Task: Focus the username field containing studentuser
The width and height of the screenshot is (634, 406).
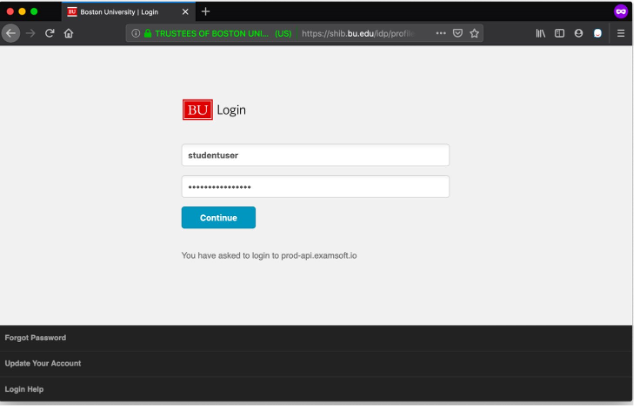Action: [315, 155]
